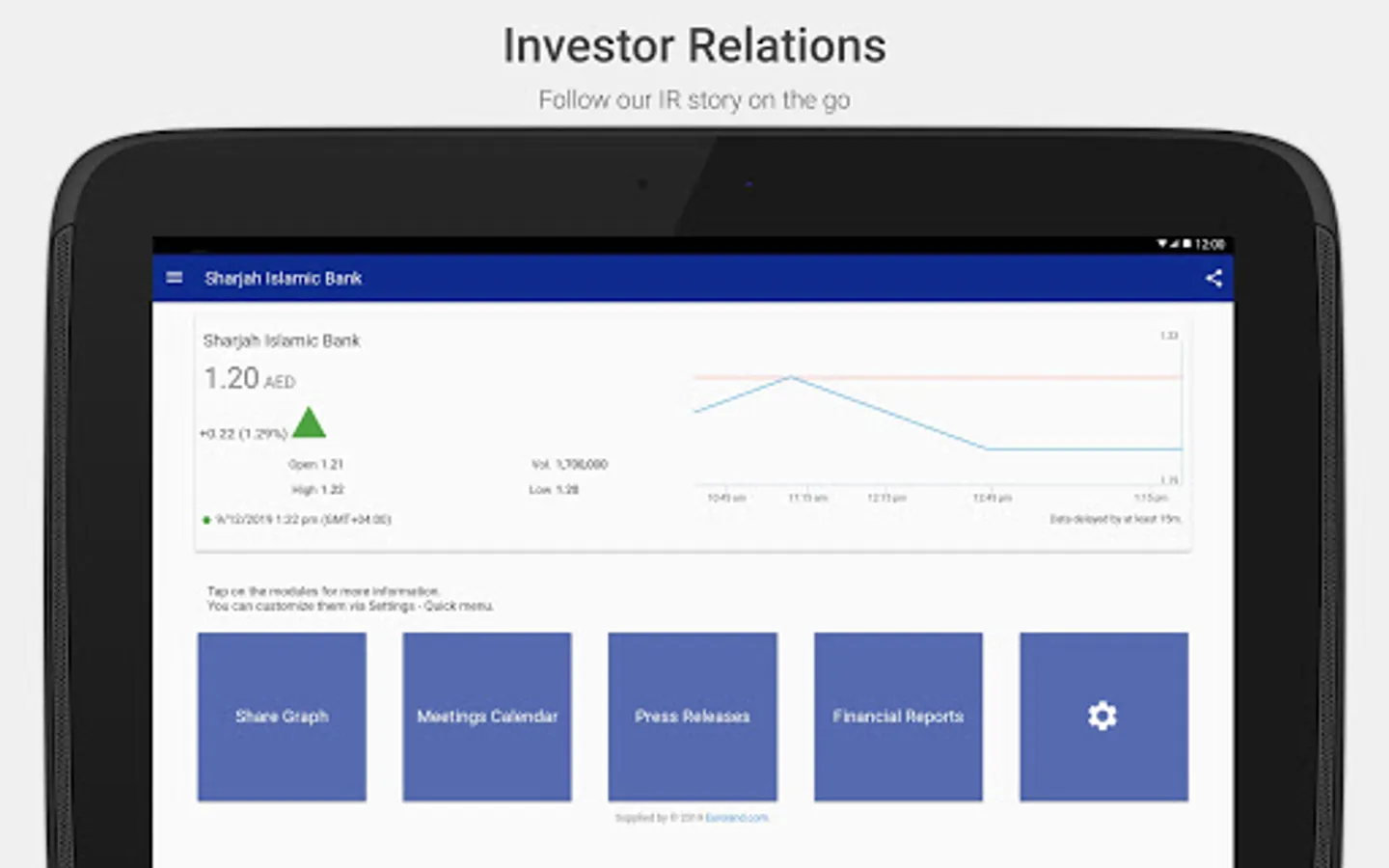Click the wifi status bar icon
Screen dimensions: 1389x868
point(1162,244)
